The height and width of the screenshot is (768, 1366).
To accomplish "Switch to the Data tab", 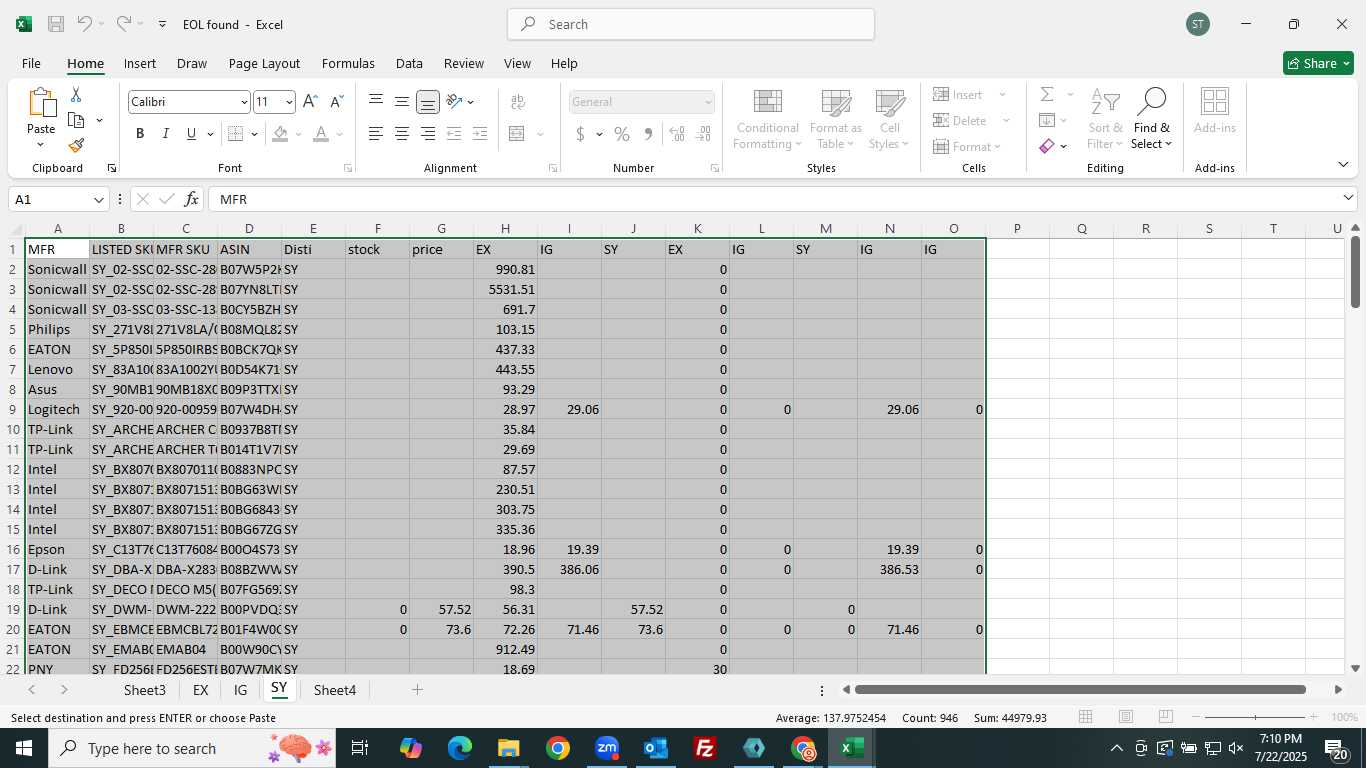I will 409,63.
